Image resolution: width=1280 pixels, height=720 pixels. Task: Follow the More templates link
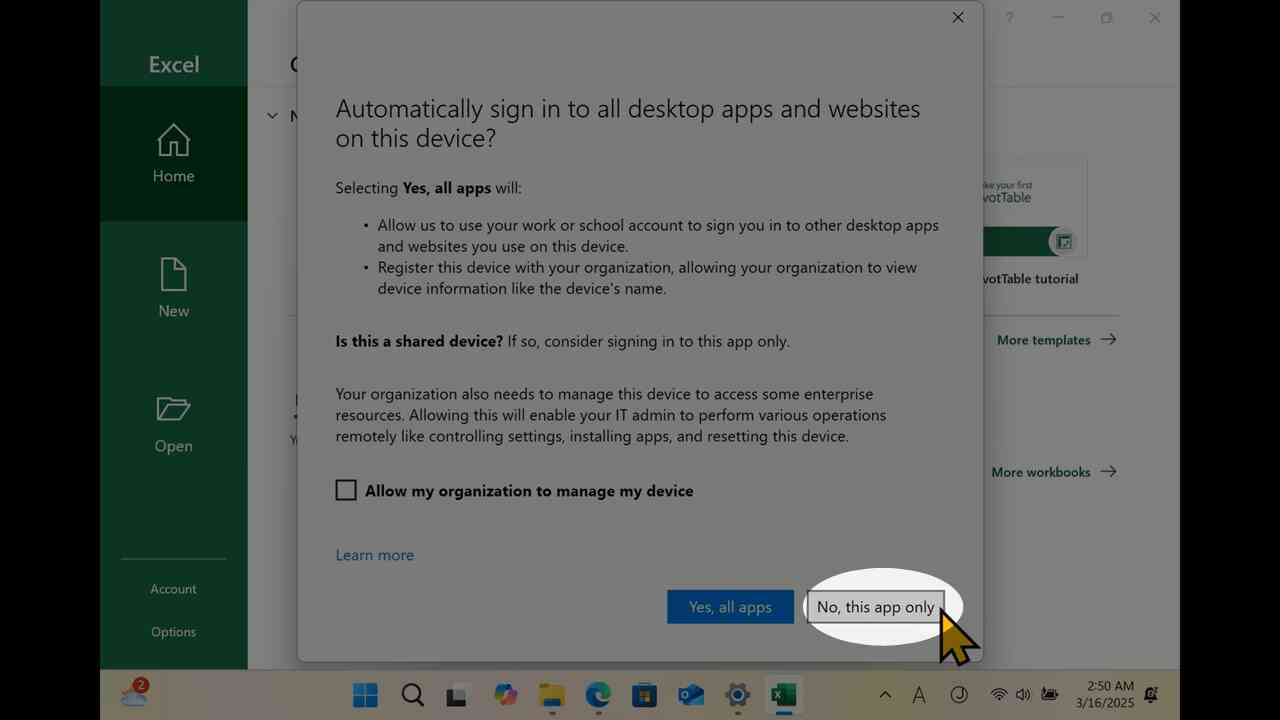point(1056,340)
